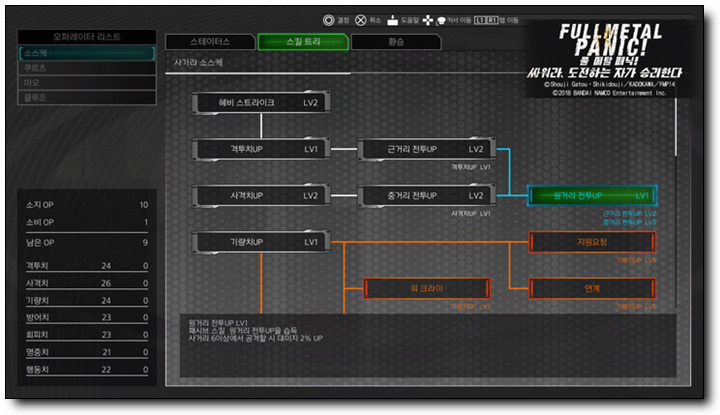Click the locked 워 크라이 skill node
720x415 pixels.
click(x=427, y=288)
